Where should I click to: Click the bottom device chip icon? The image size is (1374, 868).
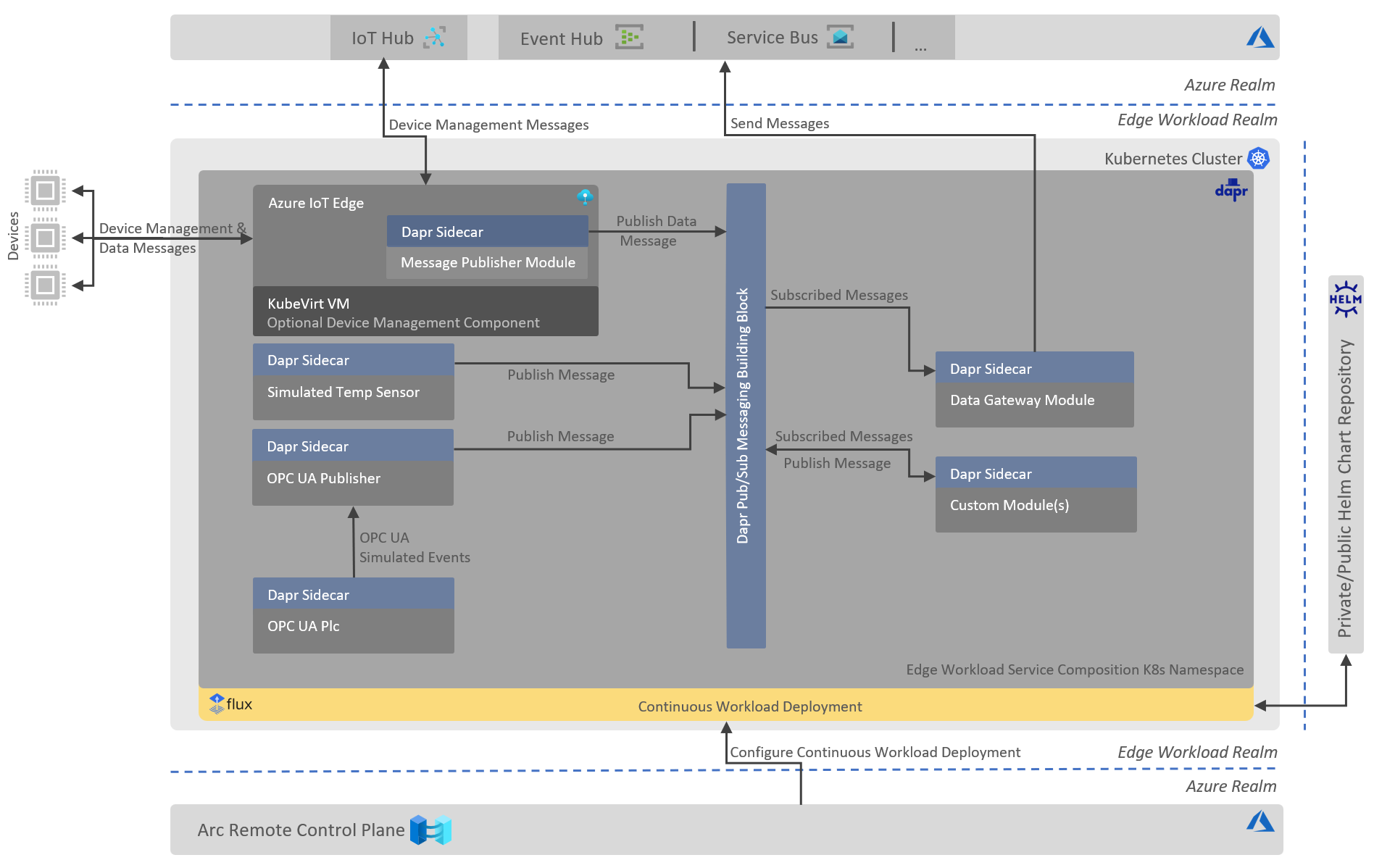[x=45, y=285]
